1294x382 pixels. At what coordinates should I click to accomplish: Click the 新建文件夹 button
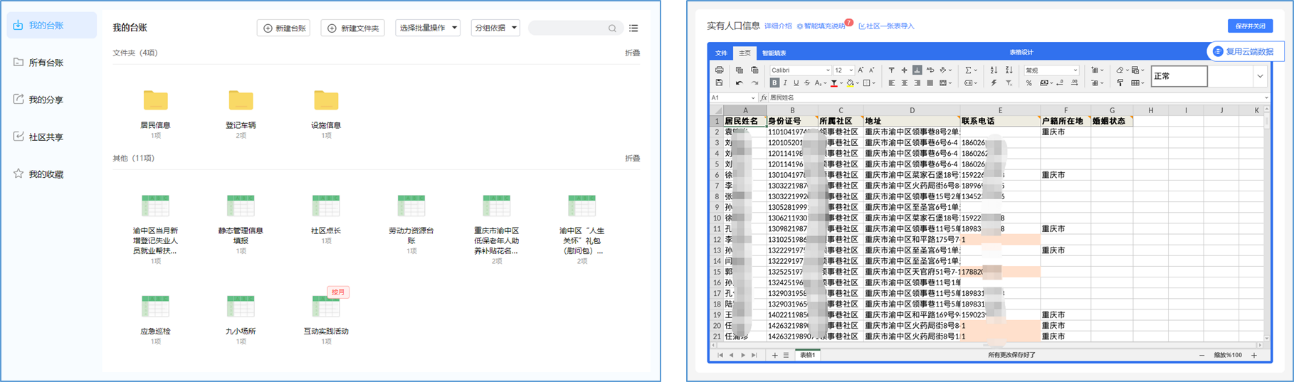coord(353,28)
